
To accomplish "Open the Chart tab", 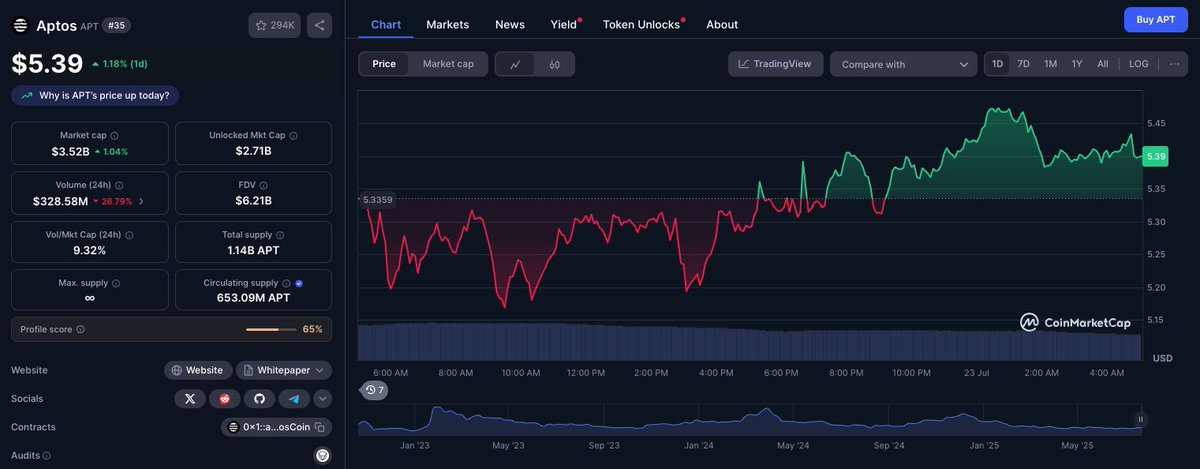I will [385, 24].
